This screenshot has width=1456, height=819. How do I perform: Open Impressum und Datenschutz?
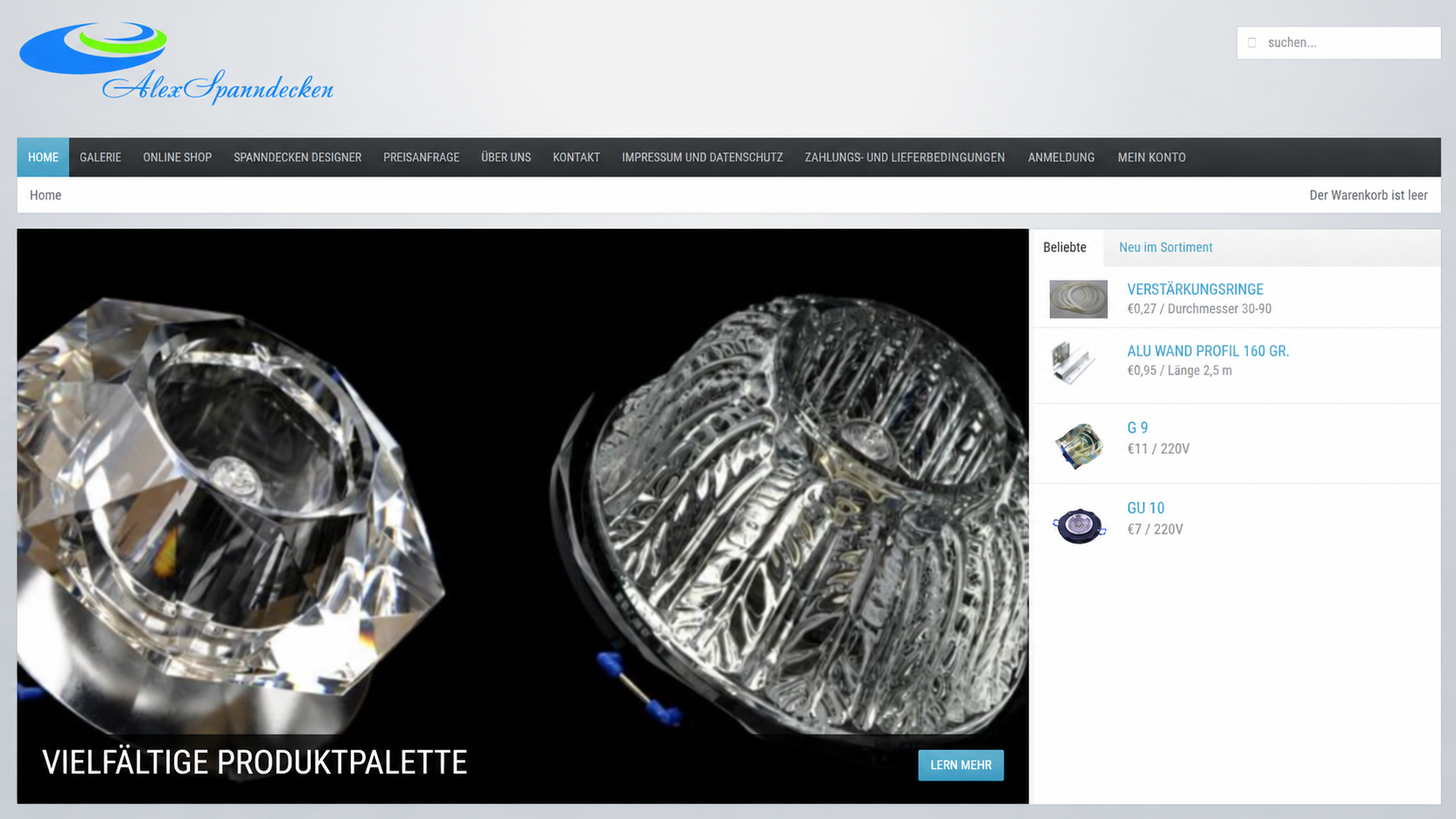[702, 158]
